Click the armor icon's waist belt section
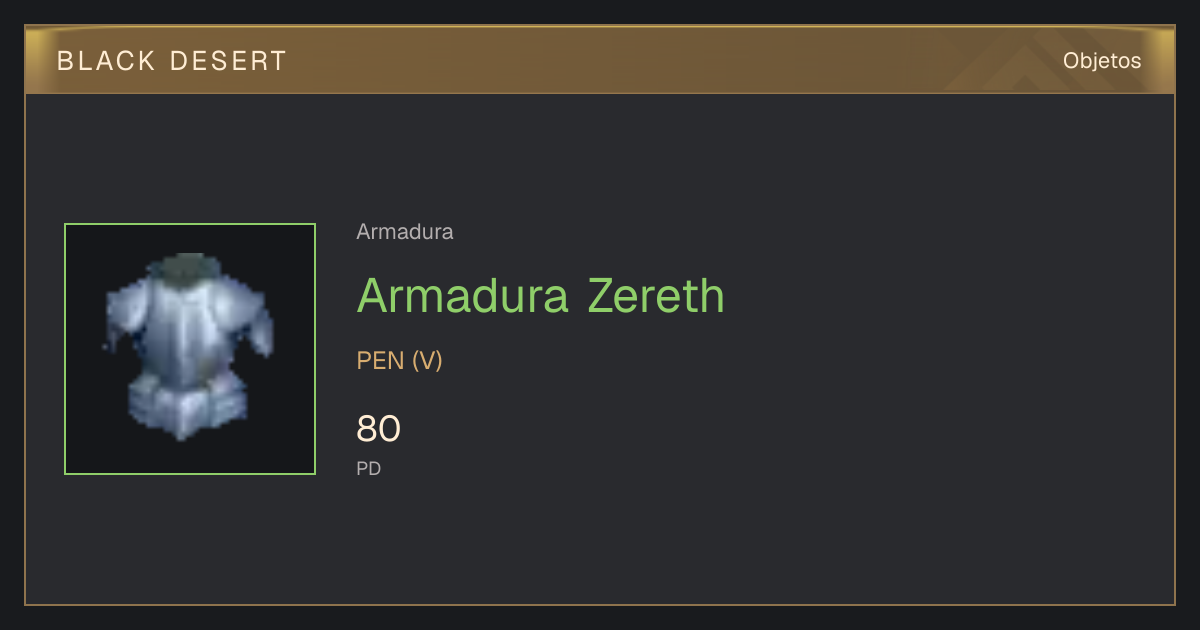 click(189, 405)
